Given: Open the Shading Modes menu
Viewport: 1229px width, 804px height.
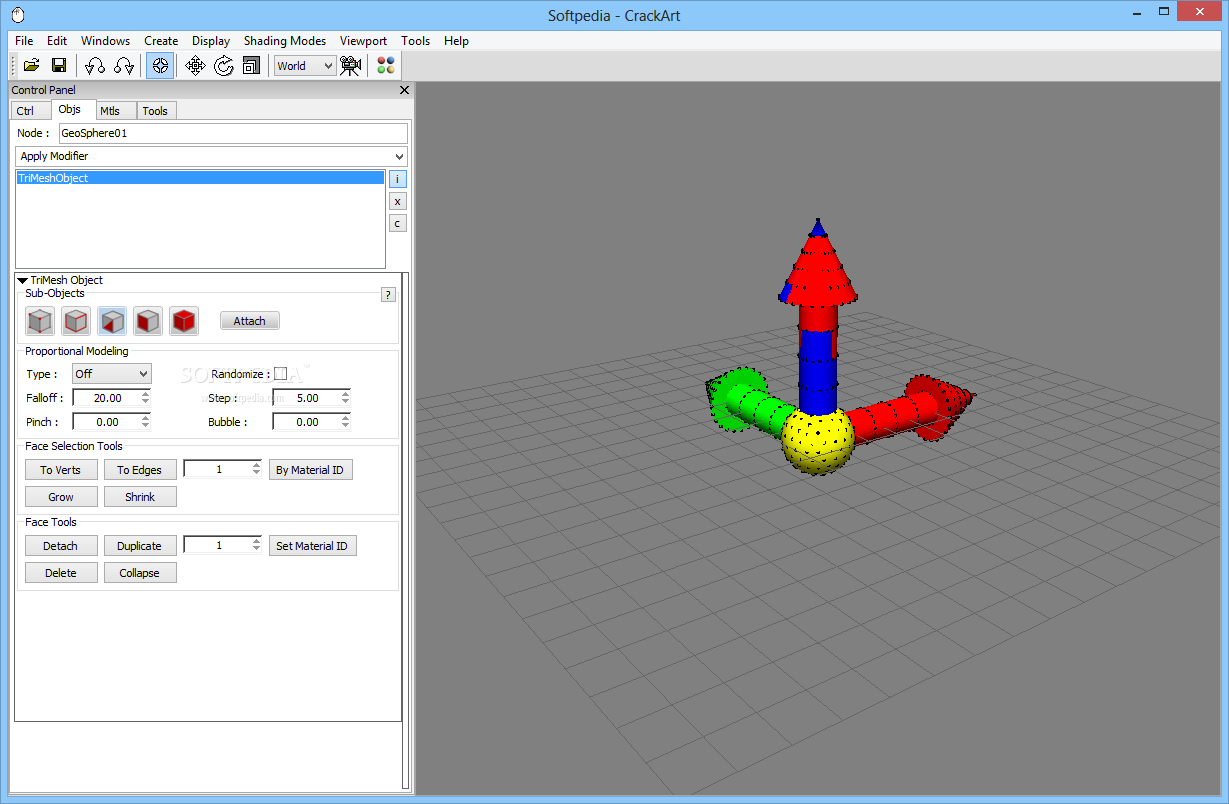Looking at the screenshot, I should point(285,41).
